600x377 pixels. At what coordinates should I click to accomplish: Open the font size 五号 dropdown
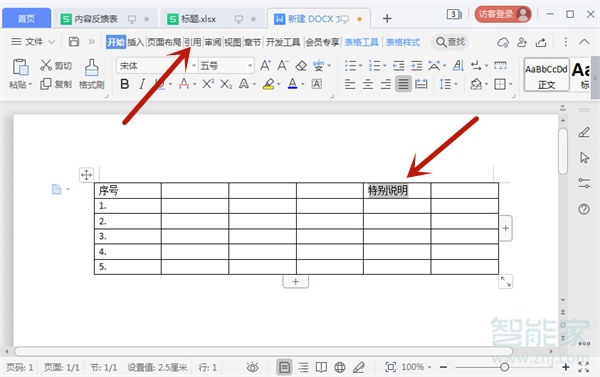pyautogui.click(x=250, y=66)
